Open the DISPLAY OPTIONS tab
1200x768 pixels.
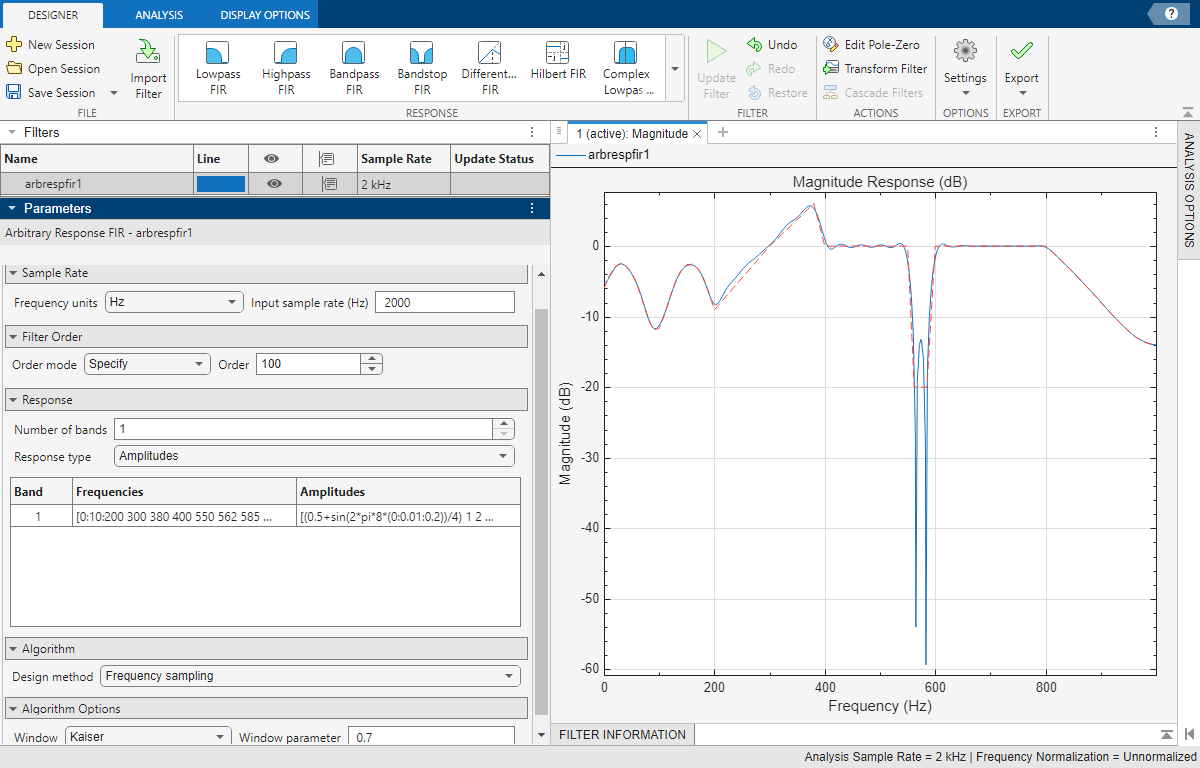262,15
